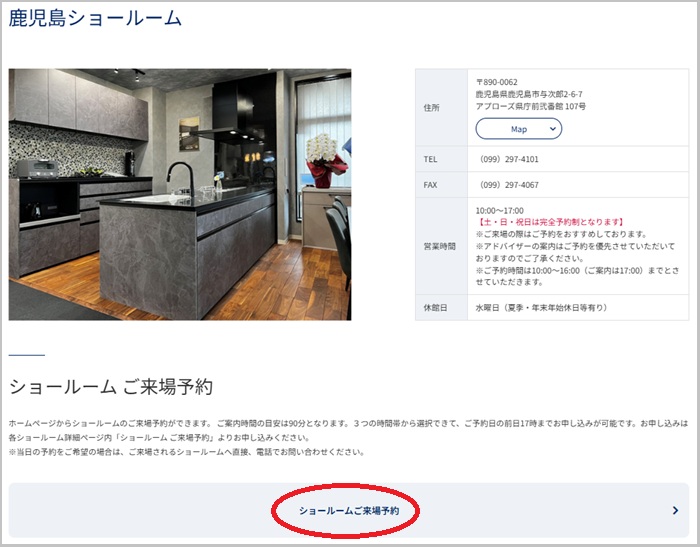Click the FAX row label
The width and height of the screenshot is (700, 547).
[431, 185]
